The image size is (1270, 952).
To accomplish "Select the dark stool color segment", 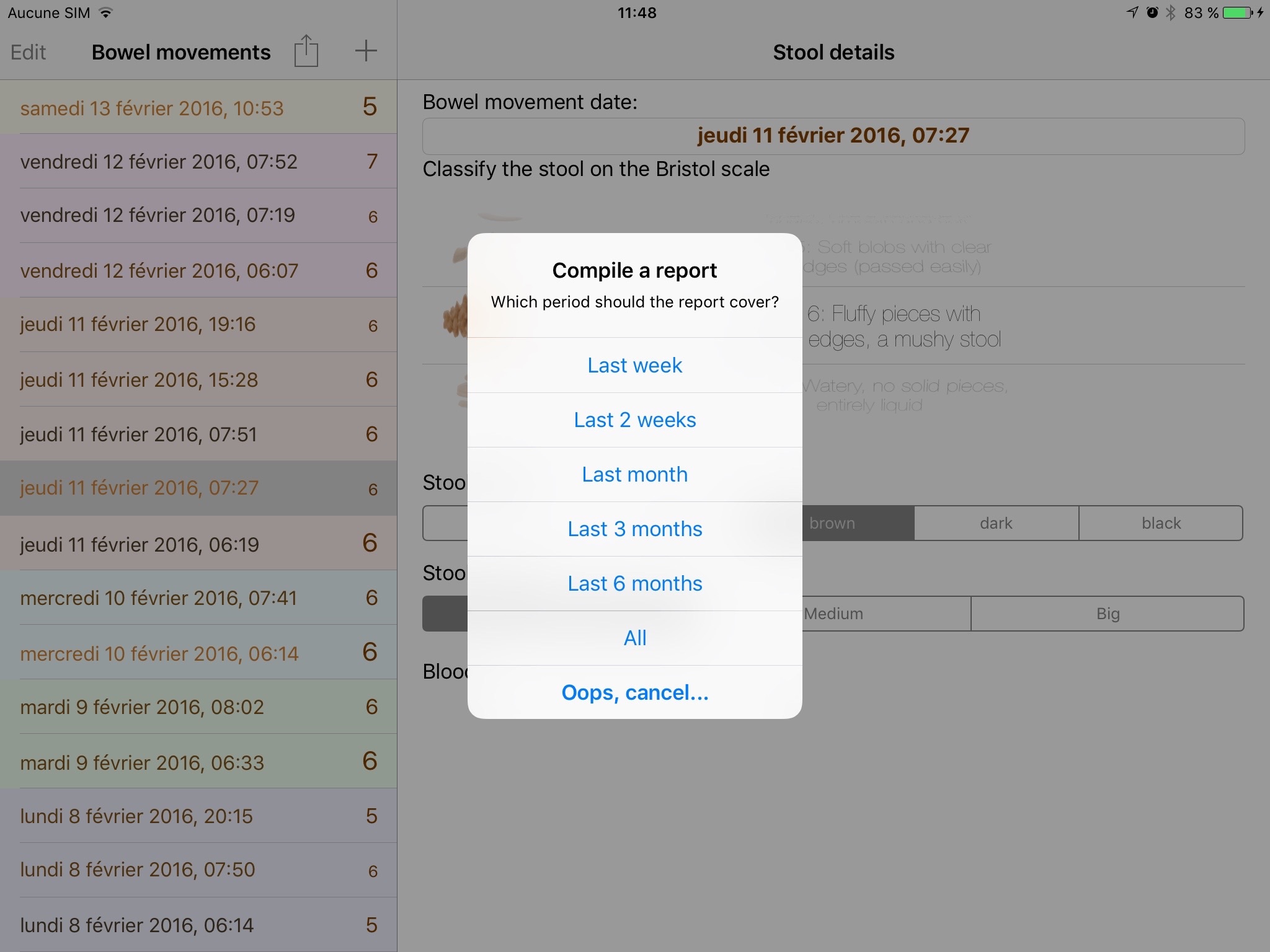I will 996,523.
